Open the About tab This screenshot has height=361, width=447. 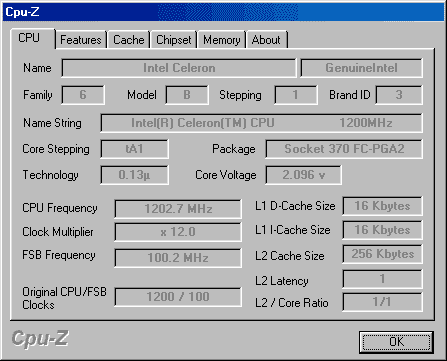(x=266, y=40)
